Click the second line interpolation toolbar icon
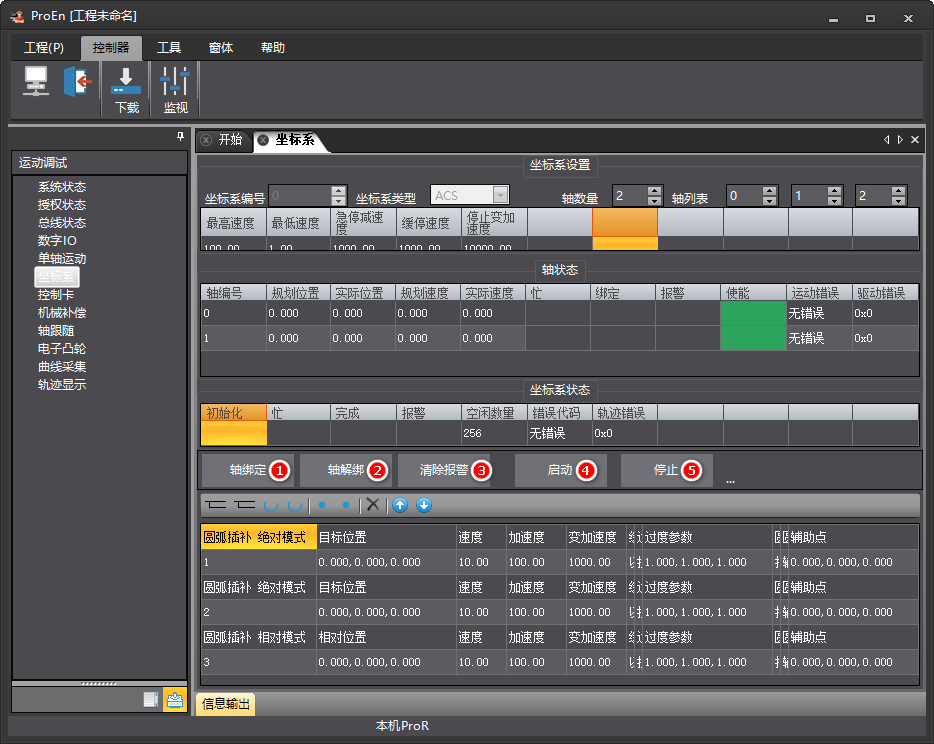Viewport: 934px width, 744px height. tap(244, 505)
